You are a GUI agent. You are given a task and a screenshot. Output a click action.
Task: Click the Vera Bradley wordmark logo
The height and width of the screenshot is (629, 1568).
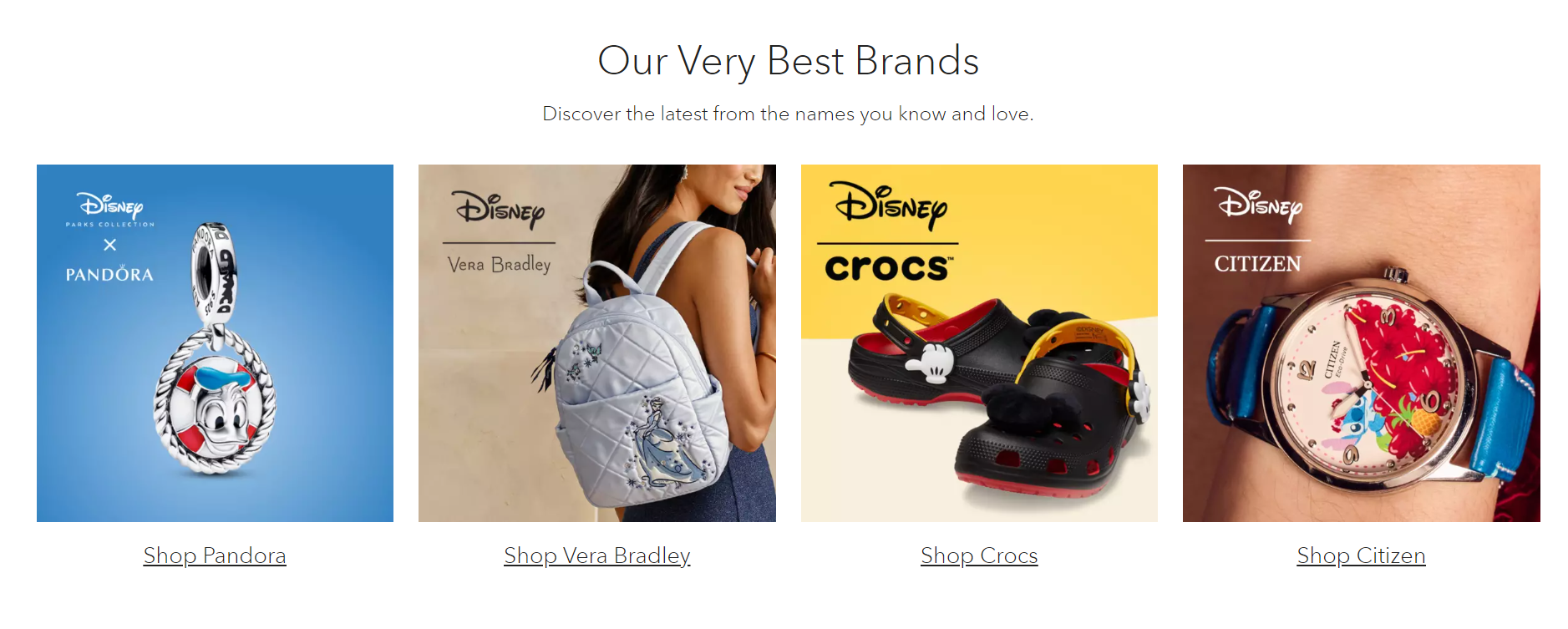[499, 265]
